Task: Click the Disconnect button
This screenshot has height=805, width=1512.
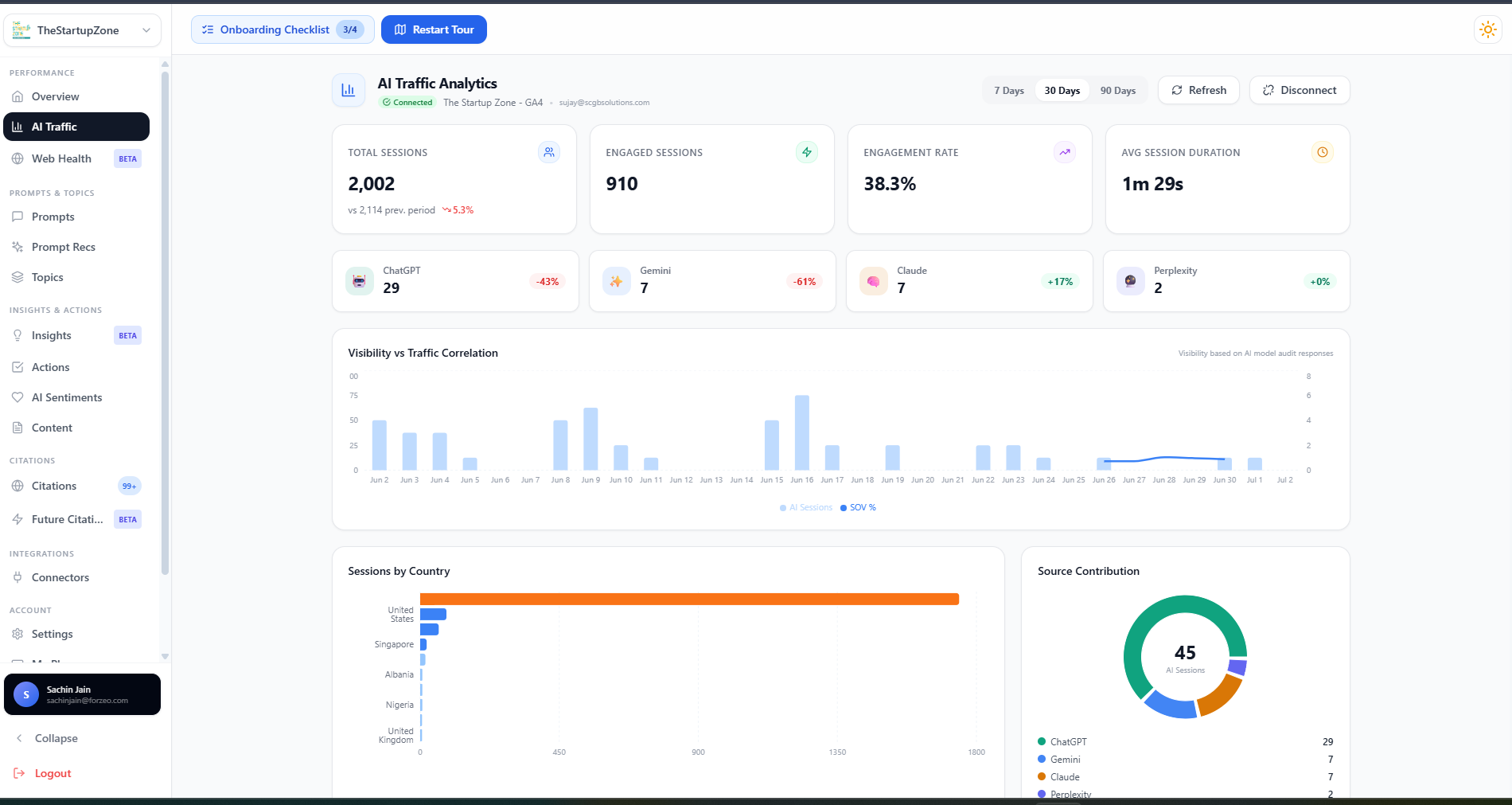Action: coord(1300,90)
